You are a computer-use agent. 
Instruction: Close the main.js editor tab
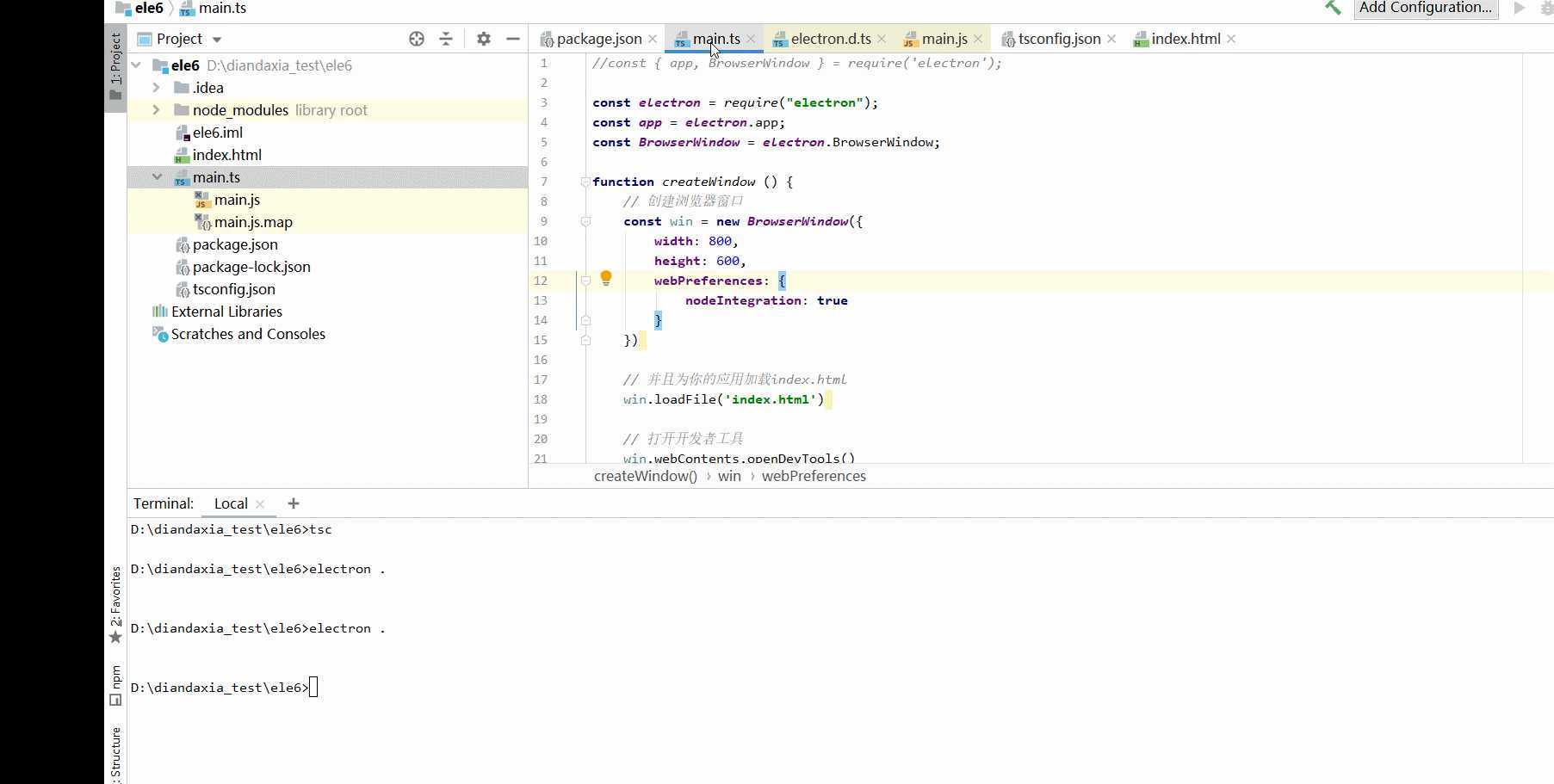click(x=978, y=39)
